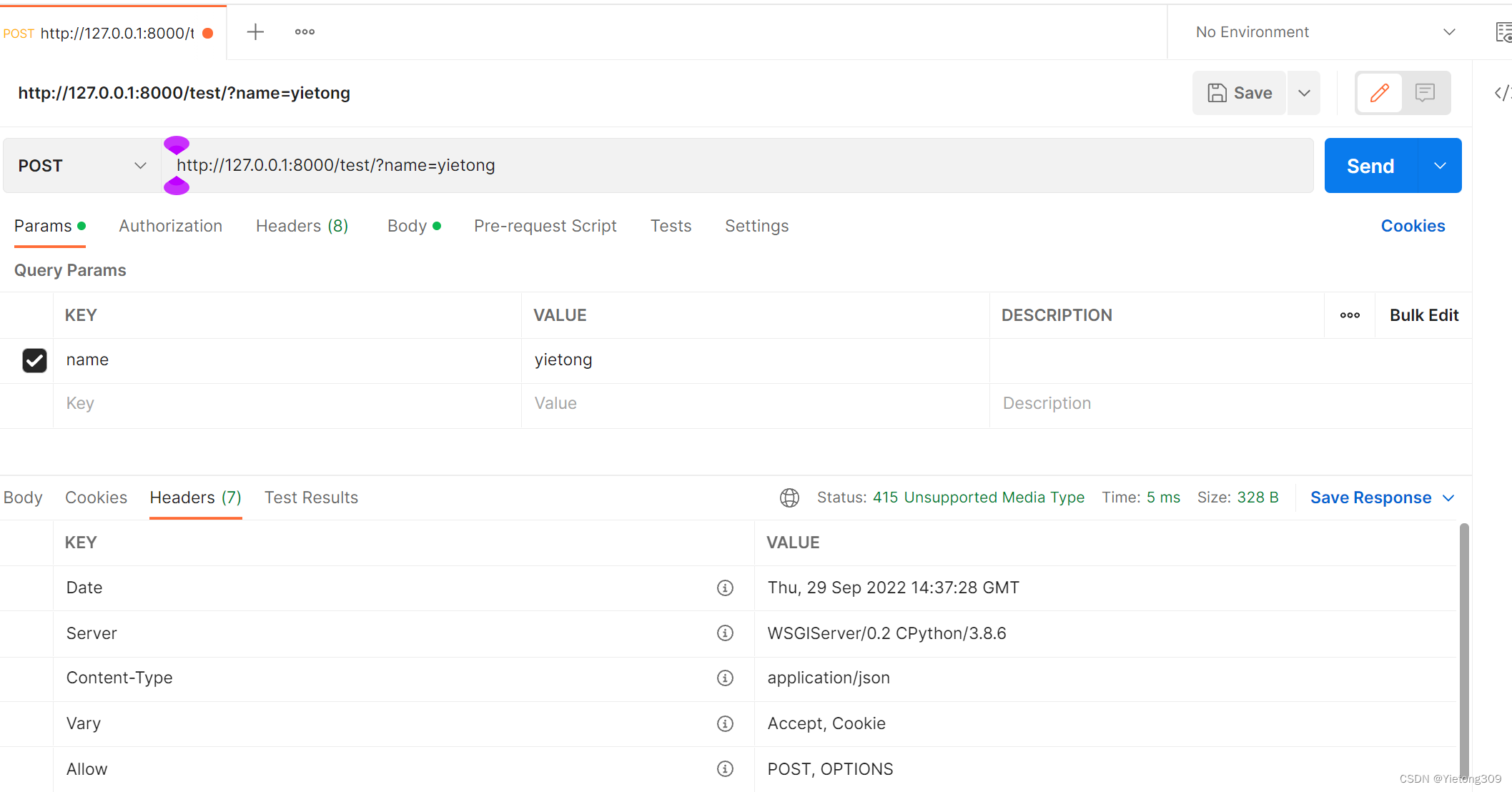Open the tab options three-dots icon
Viewport: 1512px width, 792px height.
coord(305,32)
